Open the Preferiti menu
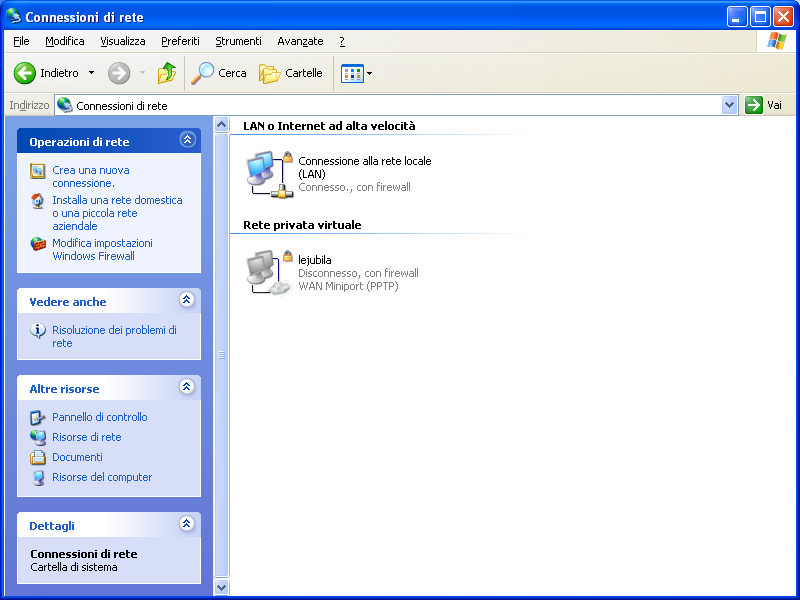This screenshot has width=800, height=600. [180, 41]
